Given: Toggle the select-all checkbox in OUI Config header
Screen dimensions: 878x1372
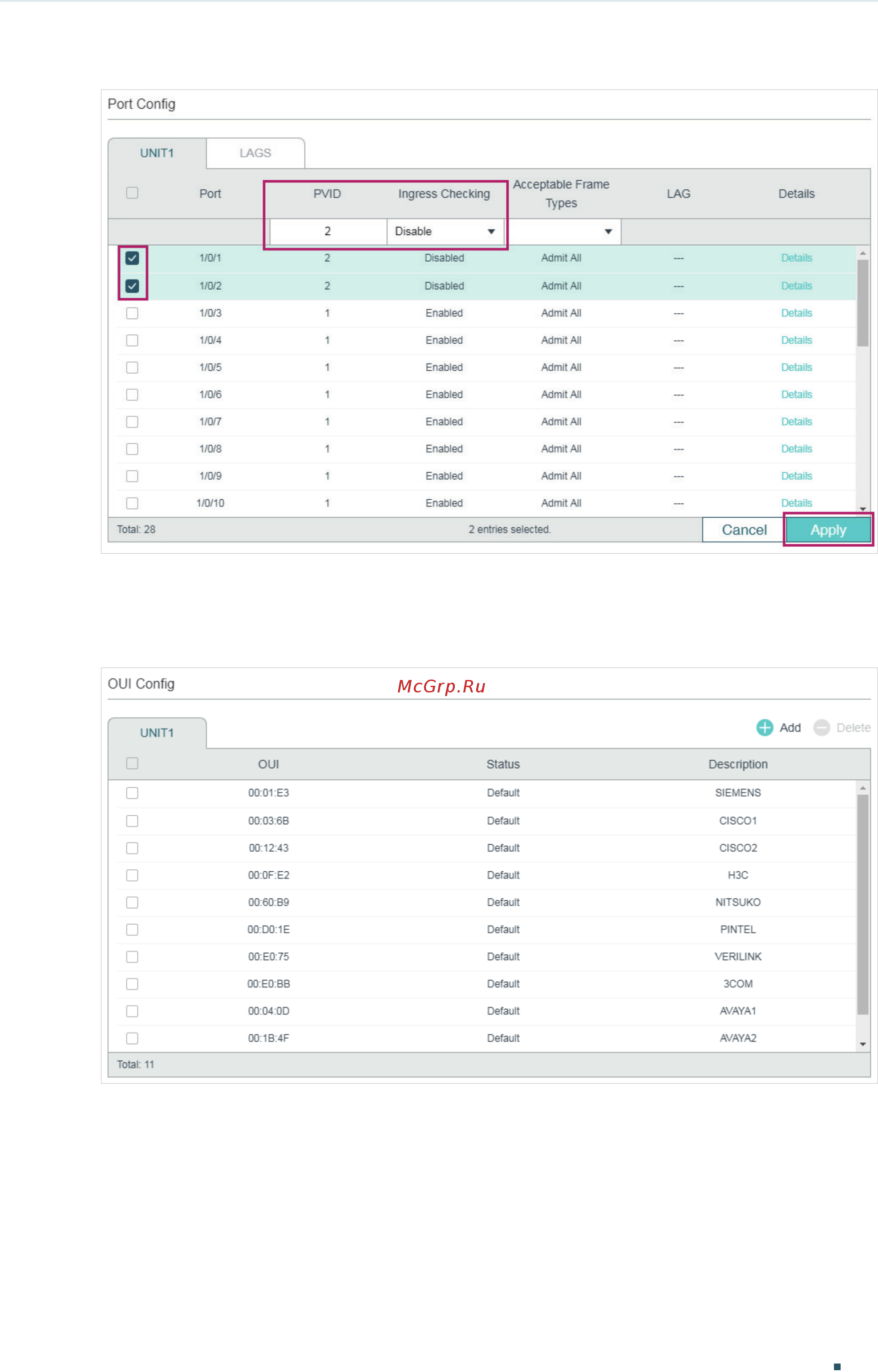Looking at the screenshot, I should click(x=132, y=764).
